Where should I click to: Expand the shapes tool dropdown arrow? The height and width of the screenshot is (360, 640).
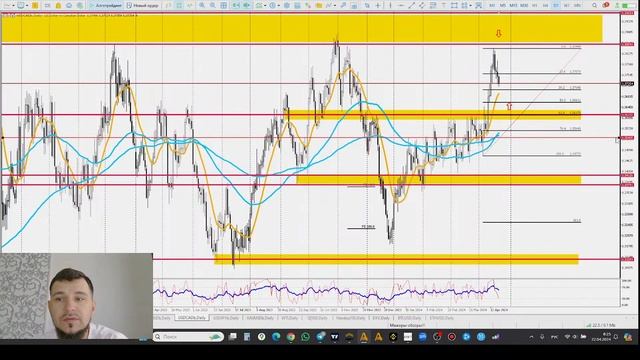tap(471, 6)
